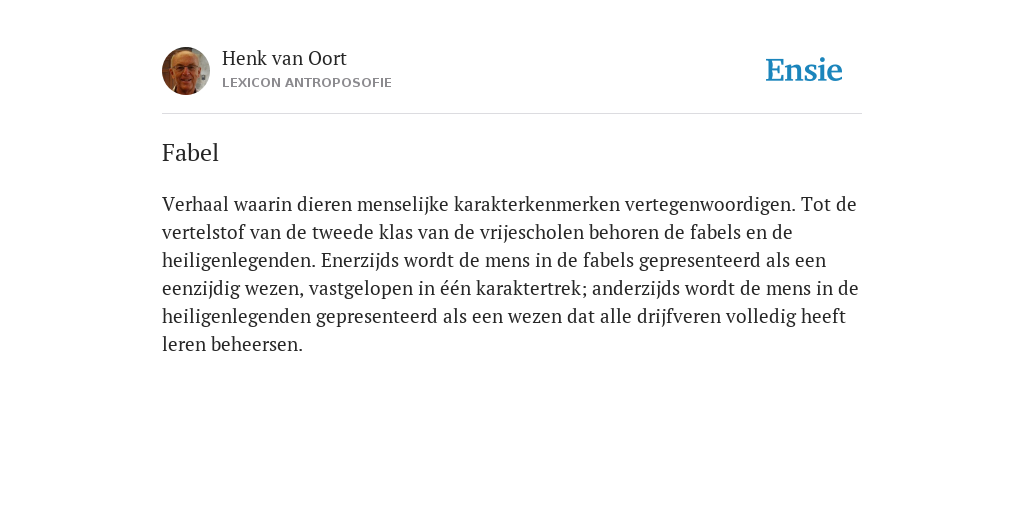
Task: Open the Ensie logo link
Action: pyautogui.click(x=804, y=70)
